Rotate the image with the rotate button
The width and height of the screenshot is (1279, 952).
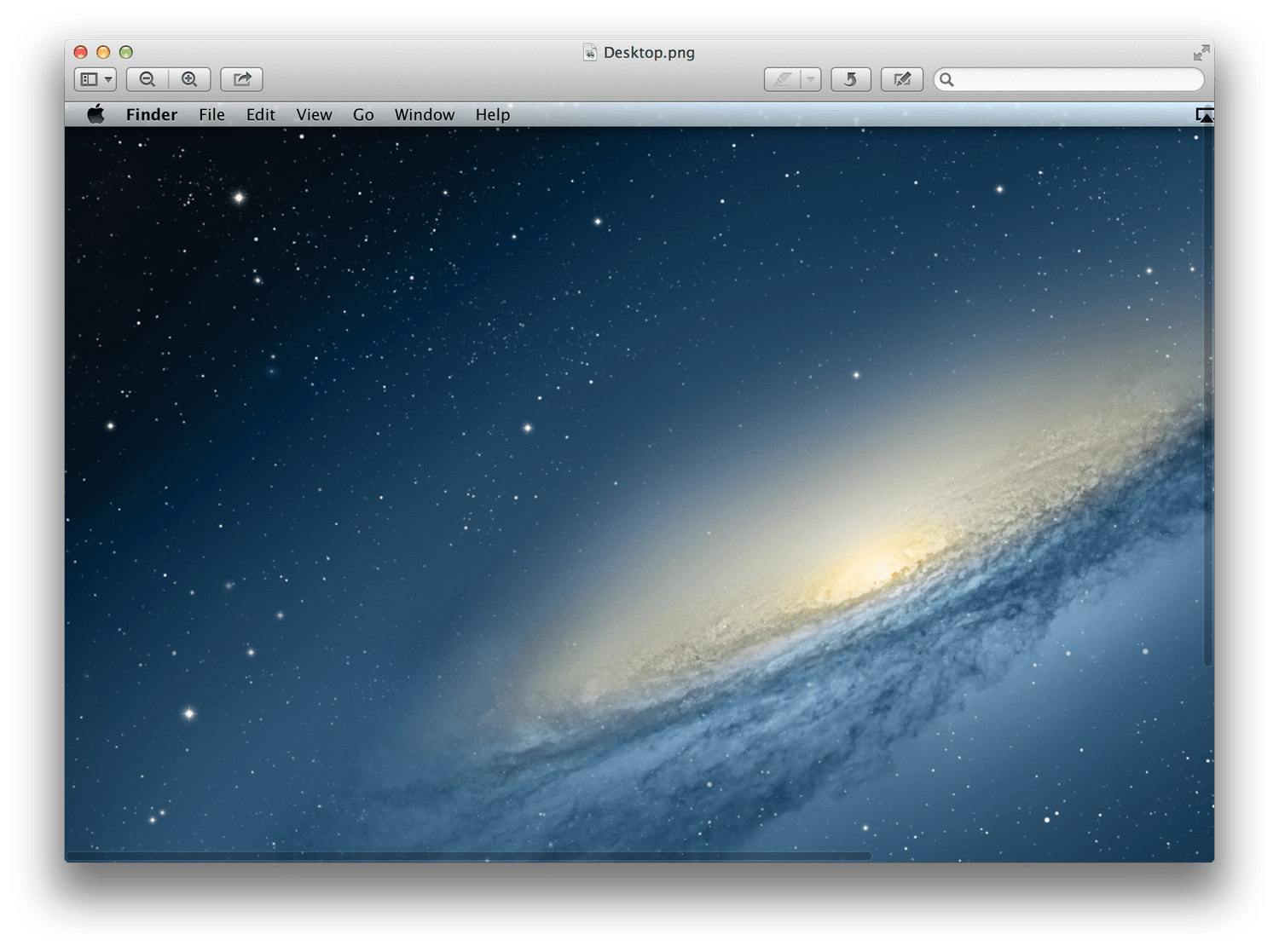click(850, 79)
